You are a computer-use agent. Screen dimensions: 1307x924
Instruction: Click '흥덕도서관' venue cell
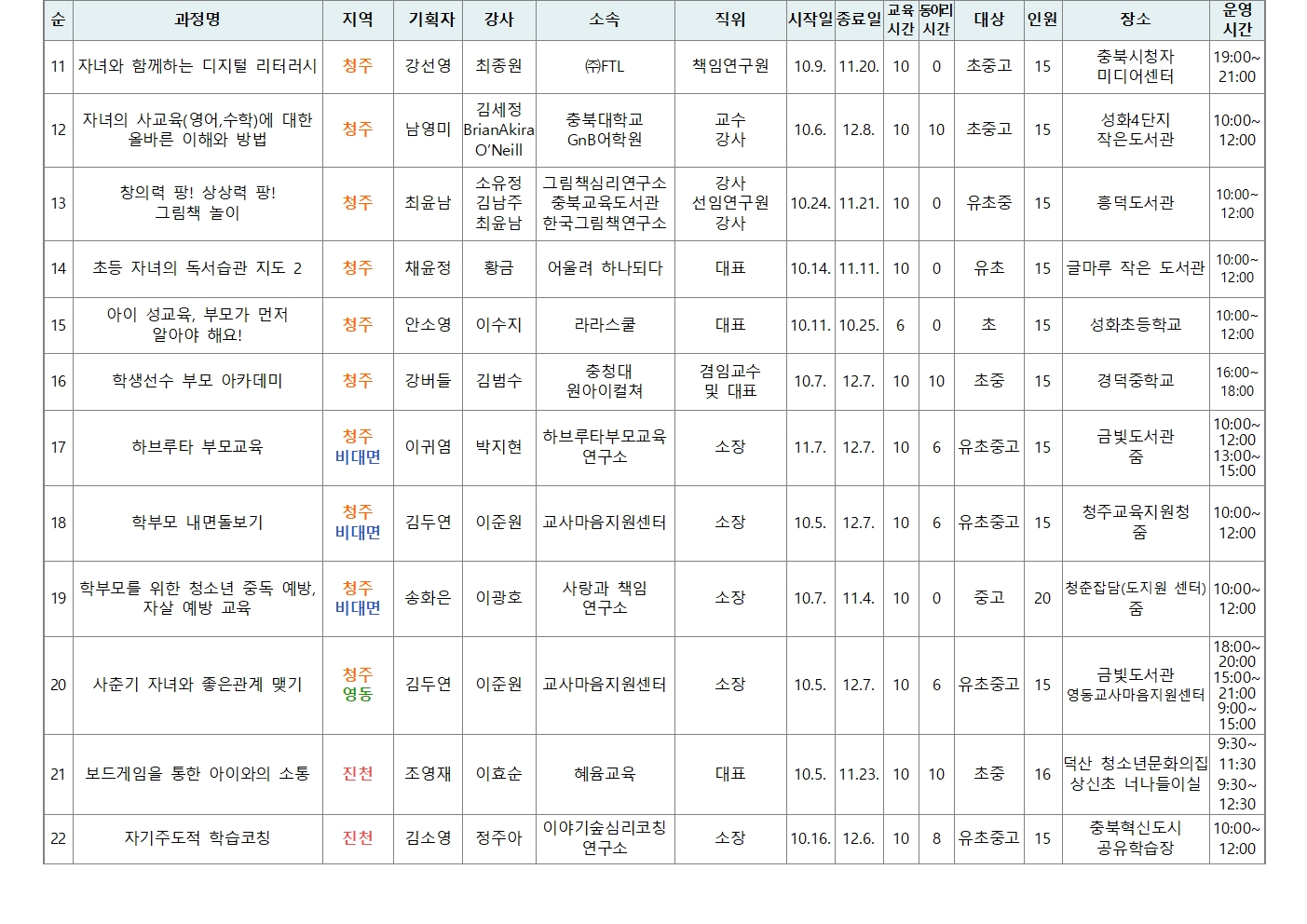pos(1135,202)
